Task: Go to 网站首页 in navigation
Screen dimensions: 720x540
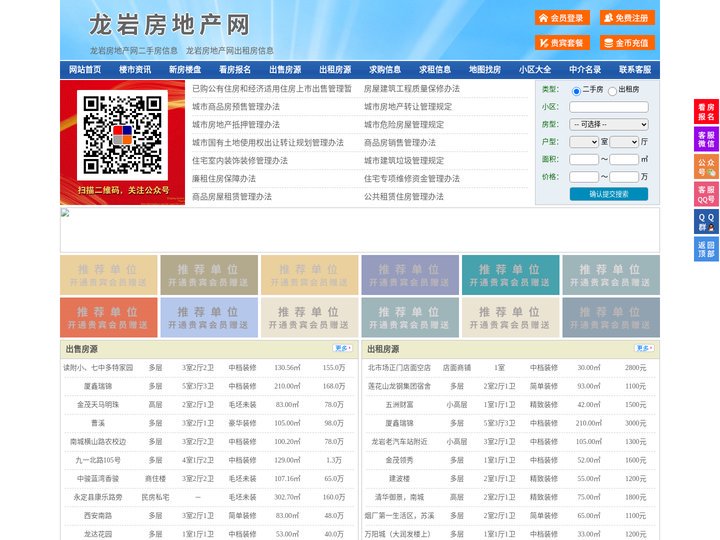Action: pyautogui.click(x=85, y=70)
